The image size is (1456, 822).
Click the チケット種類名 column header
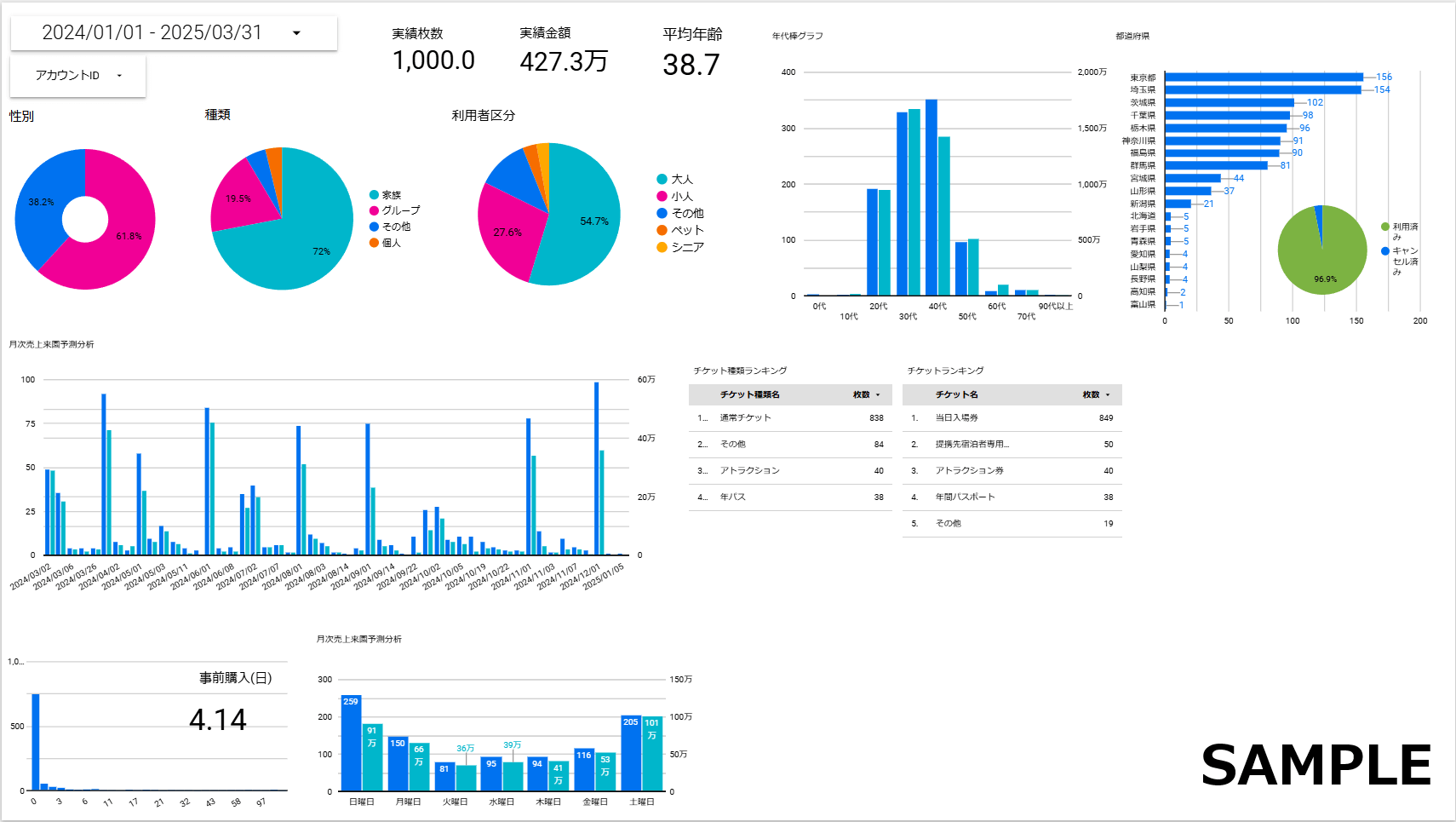[749, 395]
